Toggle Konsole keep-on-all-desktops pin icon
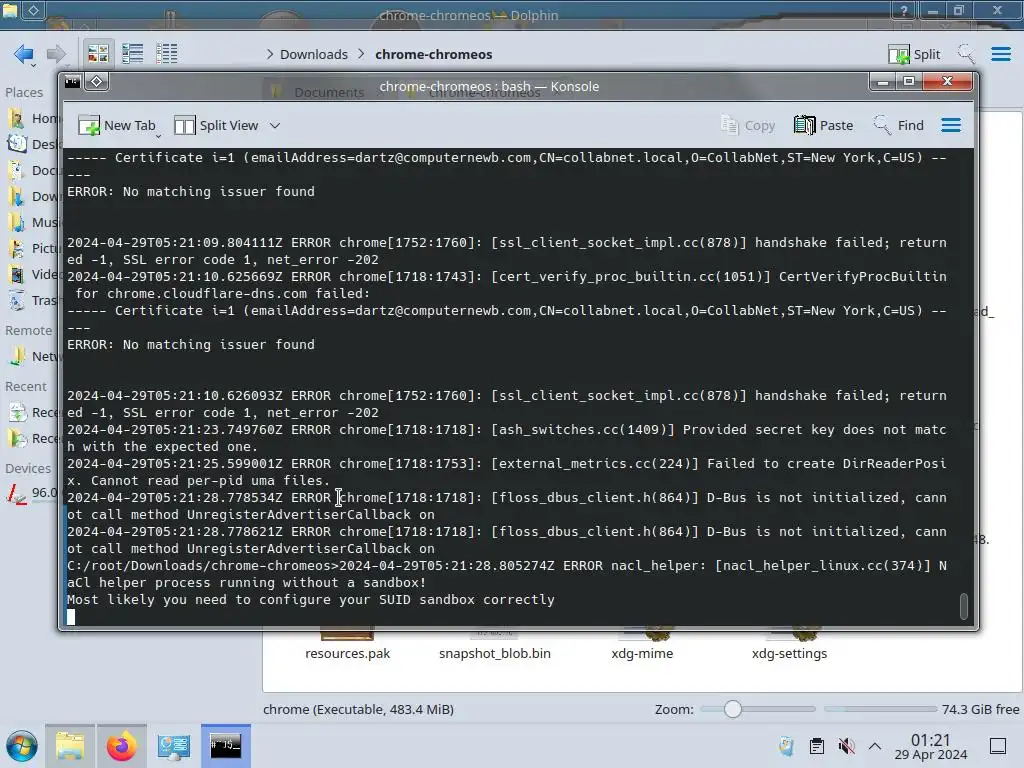This screenshot has width=1024, height=768. 97,82
